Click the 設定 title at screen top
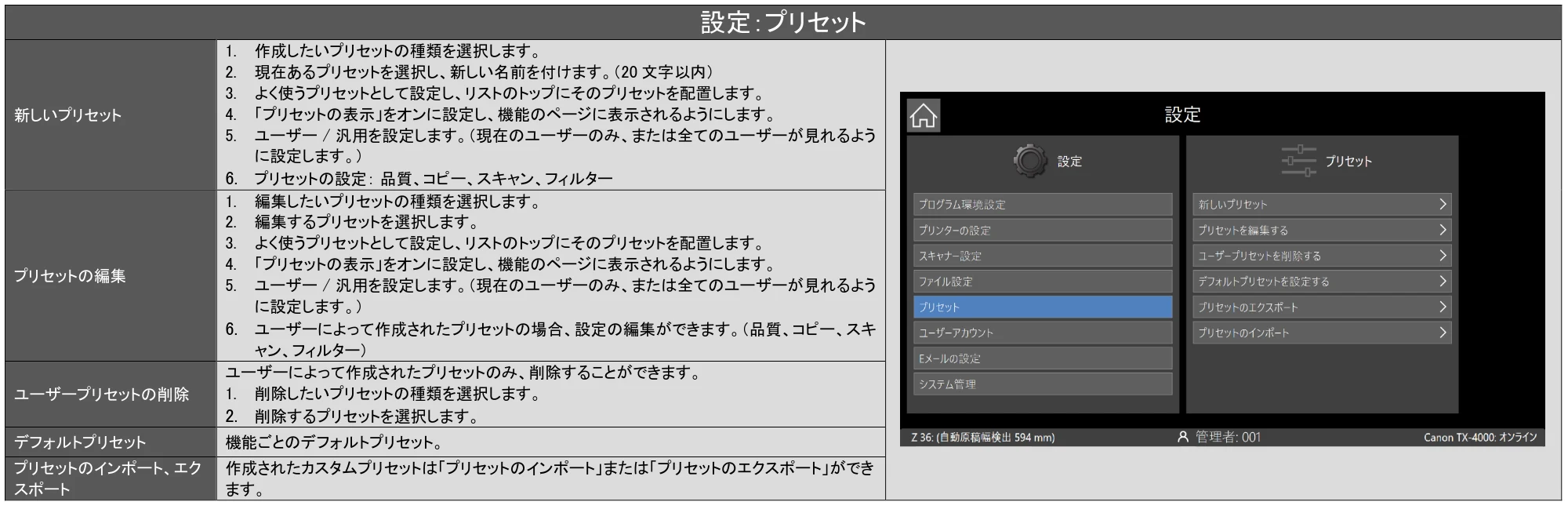Viewport: 1568px width, 531px height. (x=1182, y=115)
